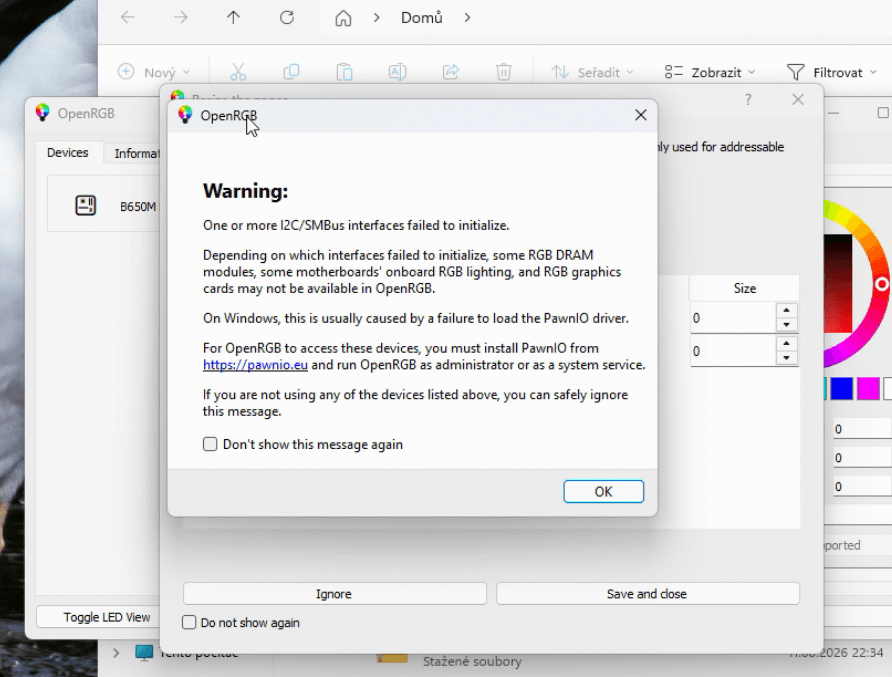Click the bottom color value field showing 0

(x=862, y=486)
